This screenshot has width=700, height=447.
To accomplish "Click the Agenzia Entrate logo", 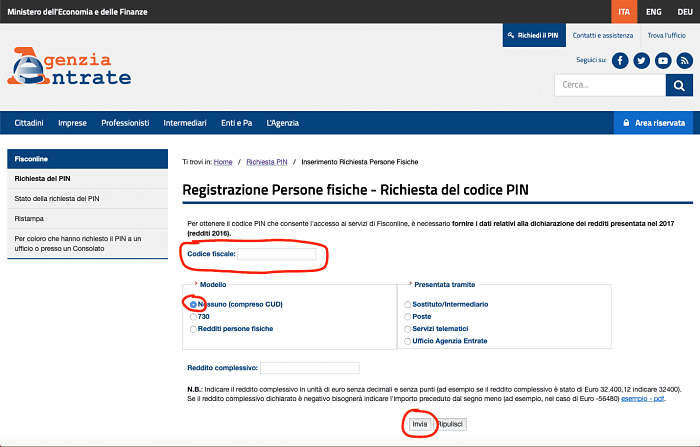I will 70,68.
